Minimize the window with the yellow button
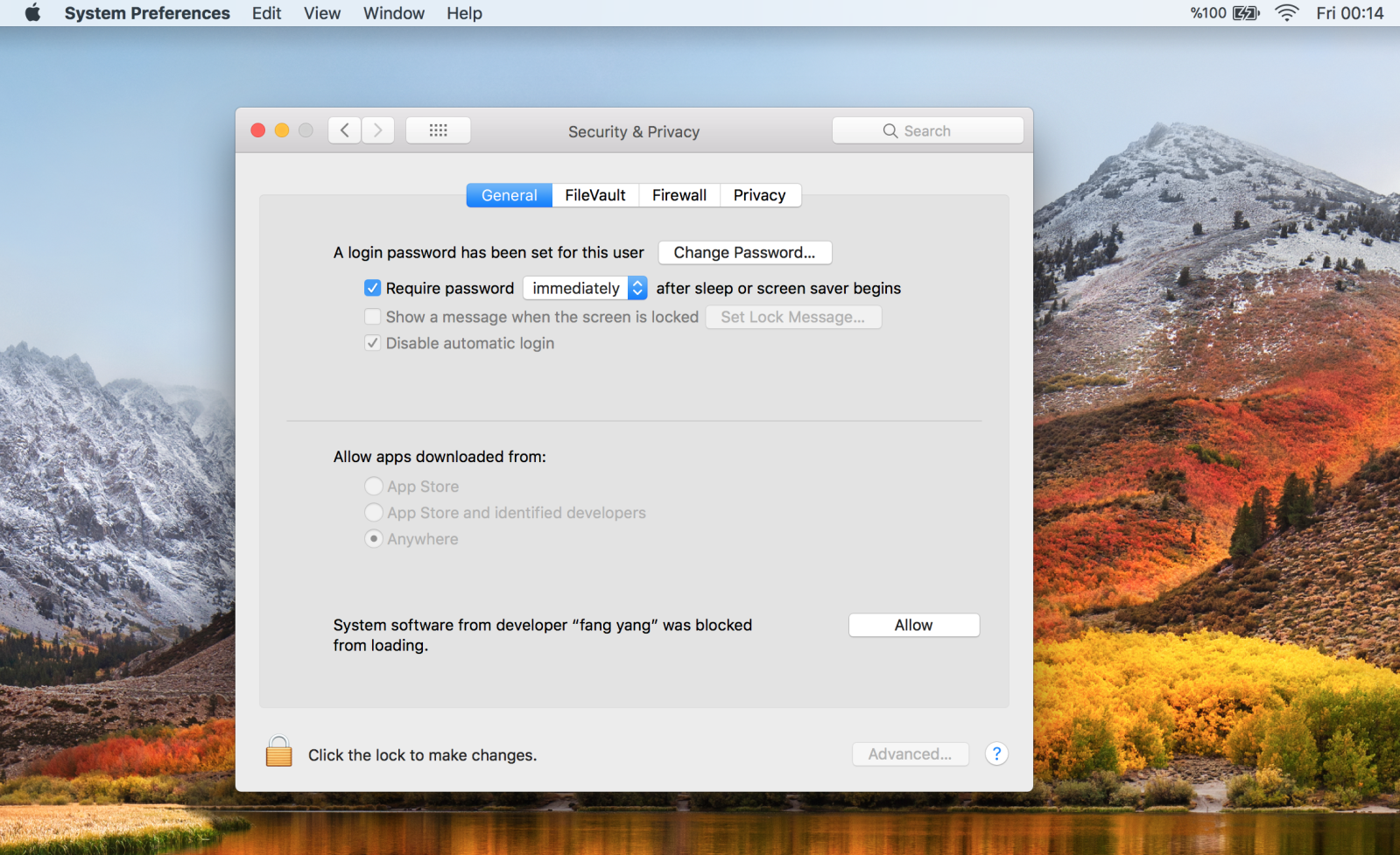Screen dimensions: 1400x855 tap(282, 130)
